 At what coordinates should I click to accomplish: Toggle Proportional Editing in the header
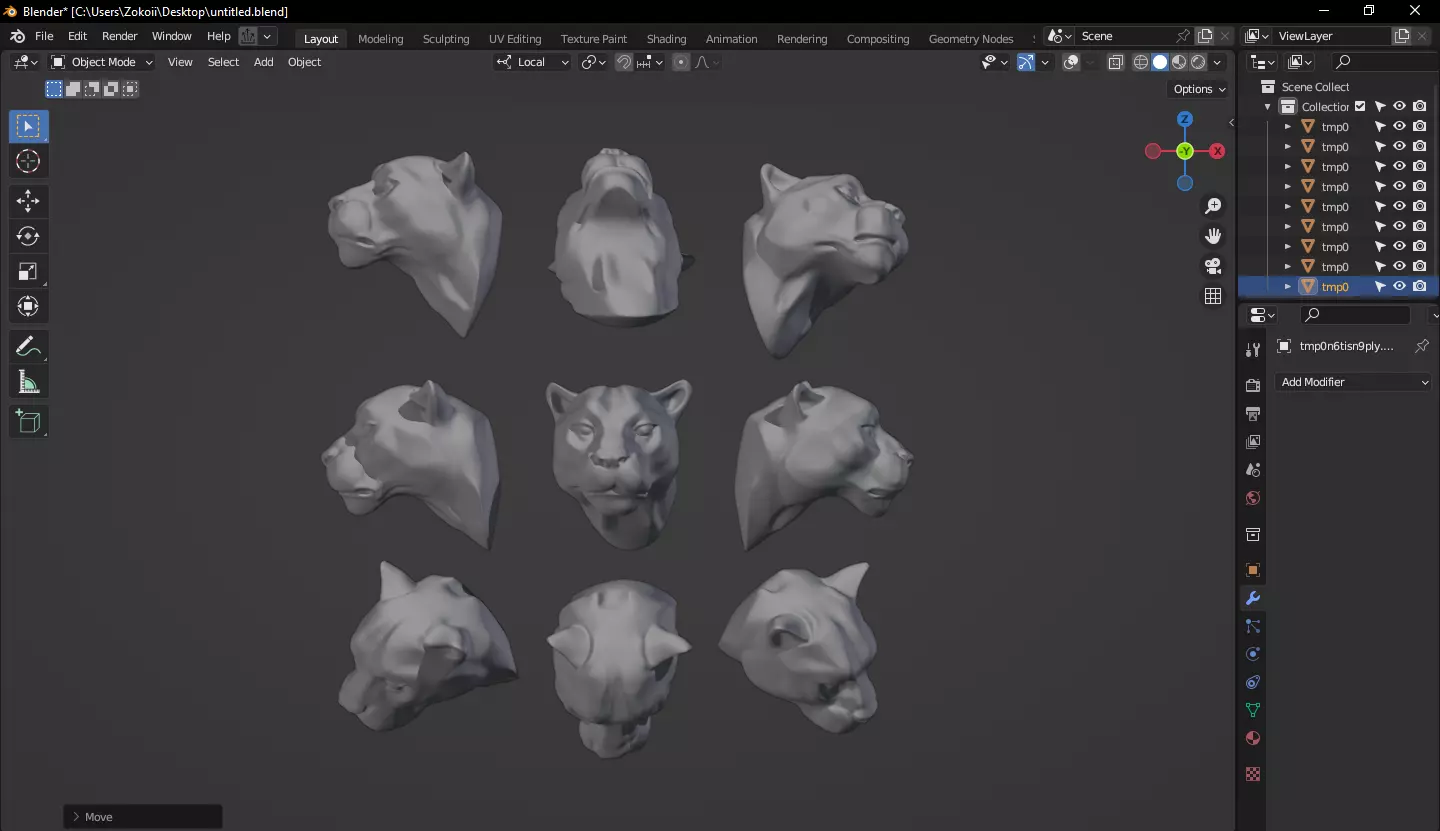pos(681,62)
